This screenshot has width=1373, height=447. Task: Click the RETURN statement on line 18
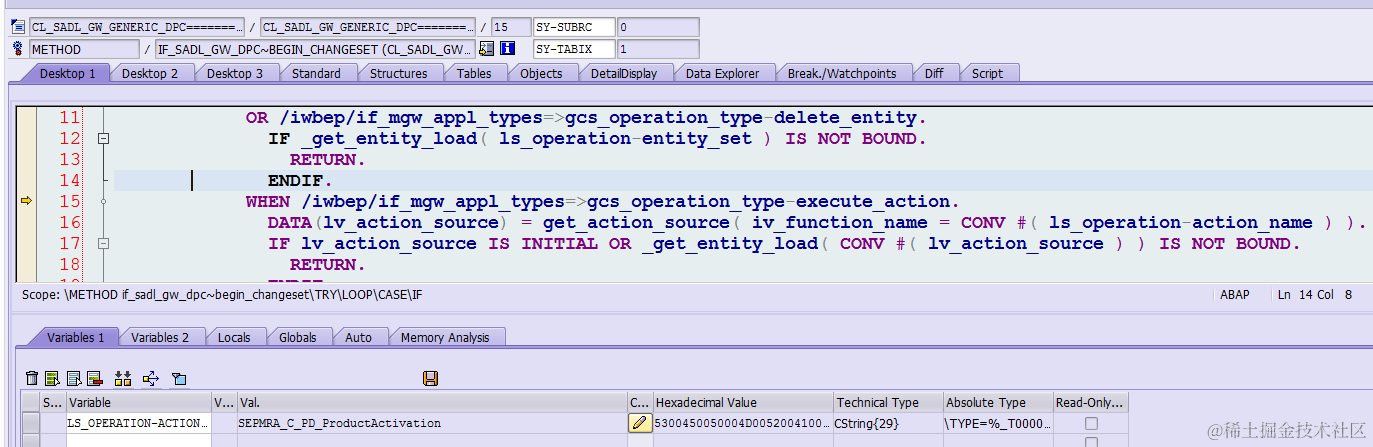click(x=327, y=265)
